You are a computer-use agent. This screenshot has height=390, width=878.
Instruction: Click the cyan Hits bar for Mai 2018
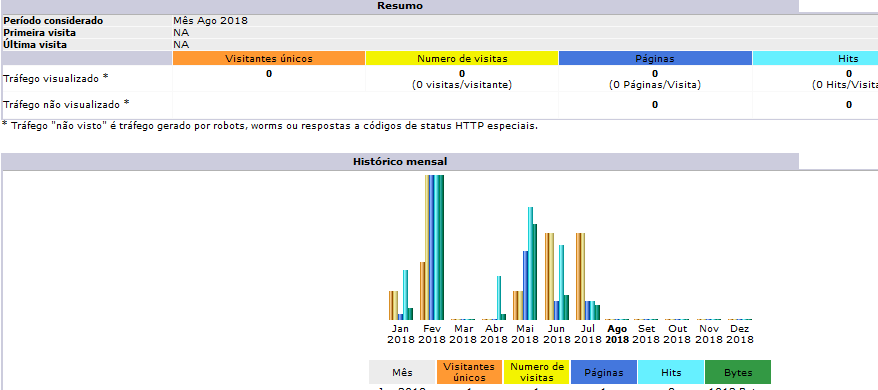pos(530,263)
